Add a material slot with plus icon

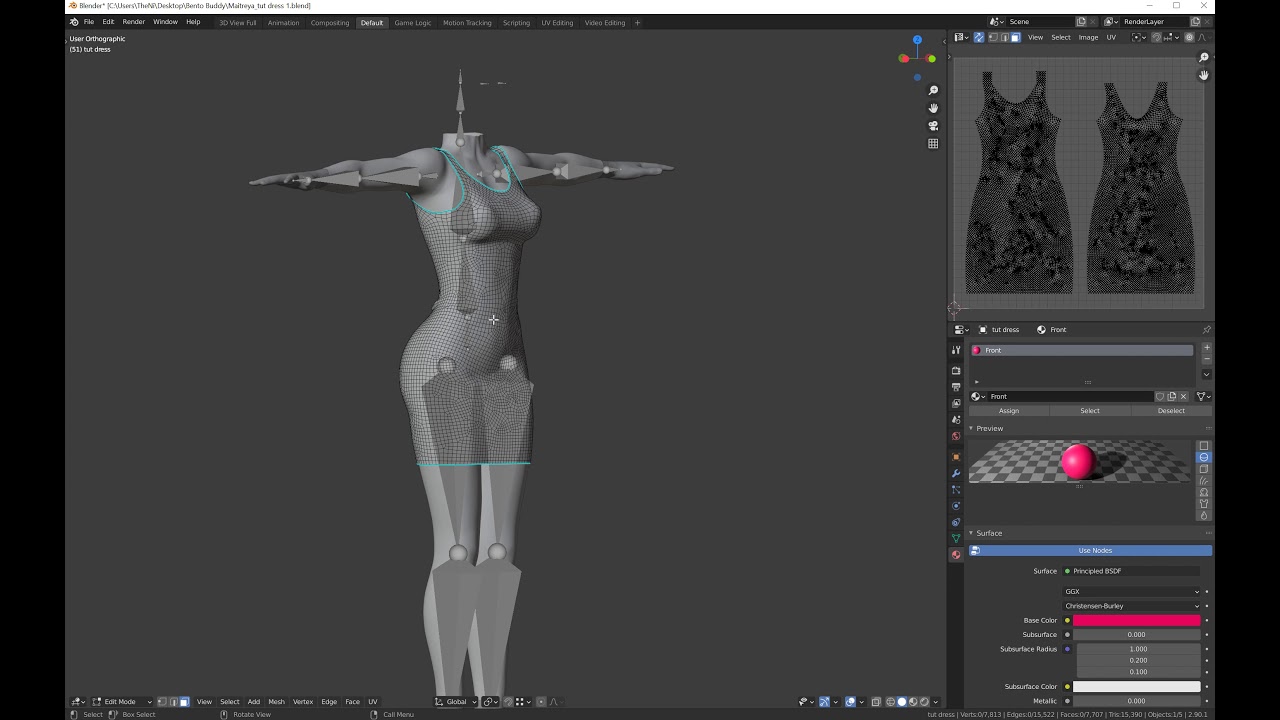point(1207,348)
